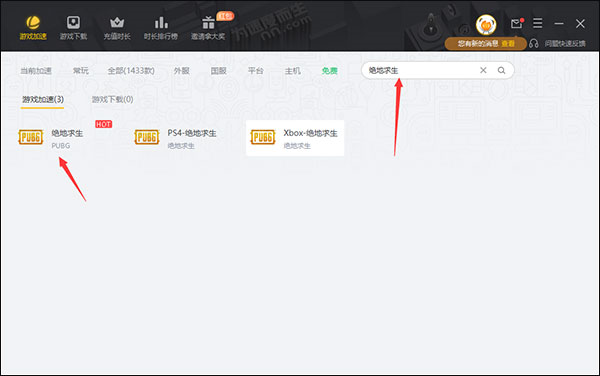Select the 免费 filter category

(x=329, y=71)
